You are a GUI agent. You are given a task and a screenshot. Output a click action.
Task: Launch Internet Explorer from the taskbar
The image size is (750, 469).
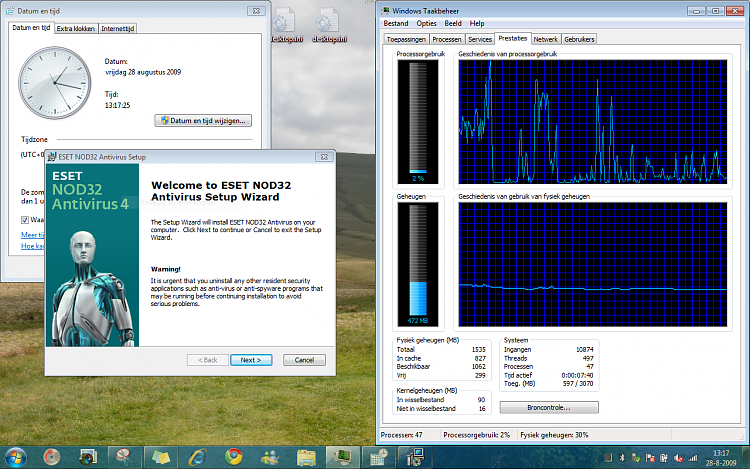[197, 458]
